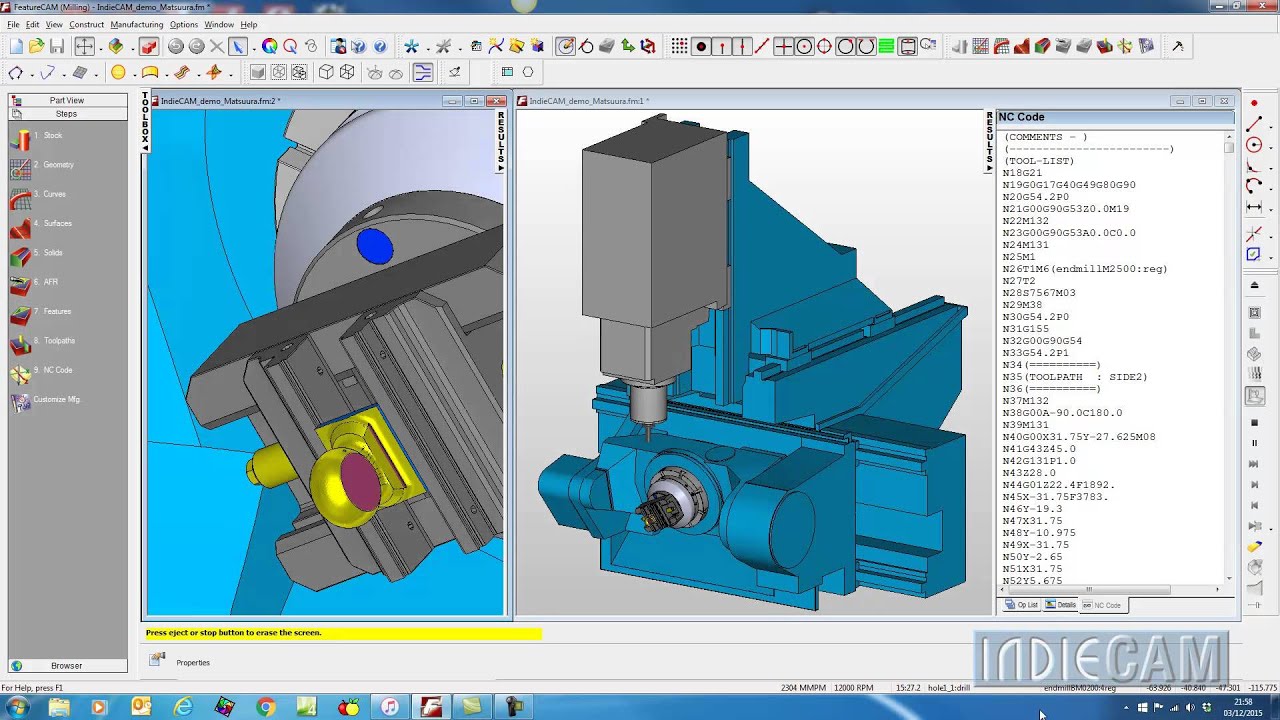Viewport: 1280px width, 720px height.
Task: Open dropdown arrow beside move-arrows icon
Action: click(103, 47)
